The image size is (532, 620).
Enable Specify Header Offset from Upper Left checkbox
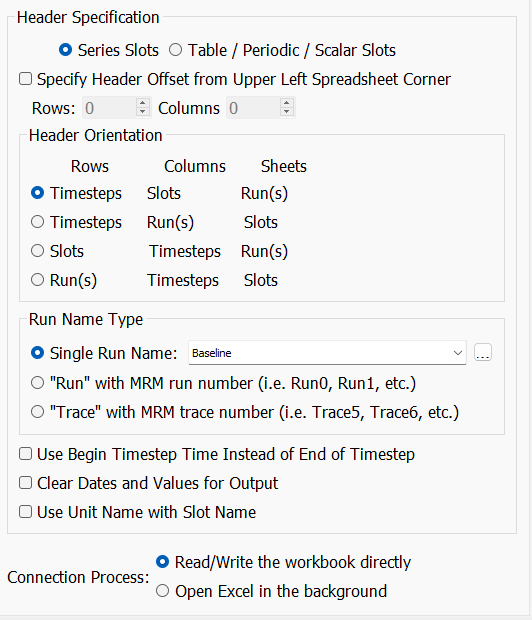point(25,79)
